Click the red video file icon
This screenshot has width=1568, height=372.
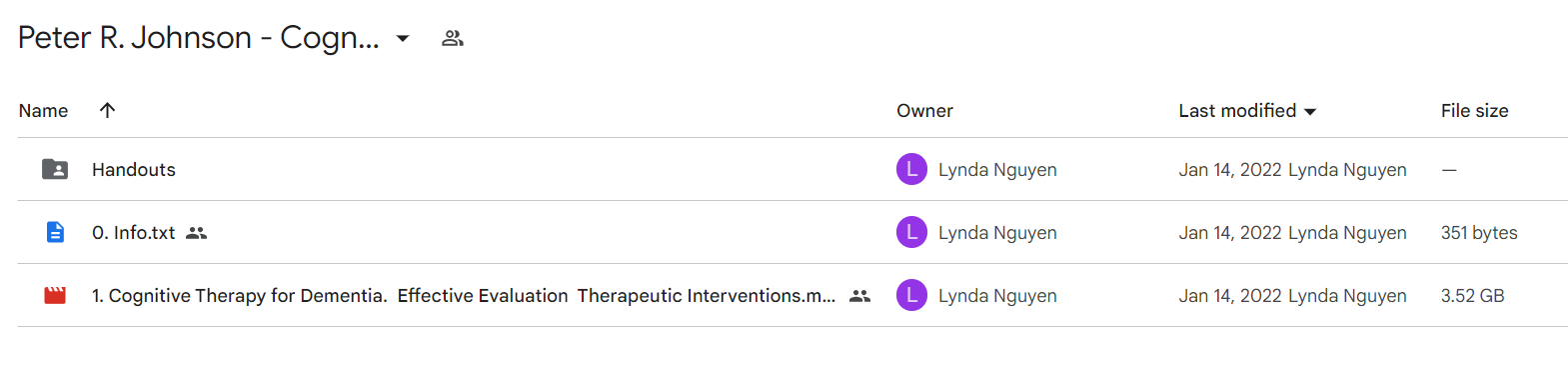pos(55,295)
